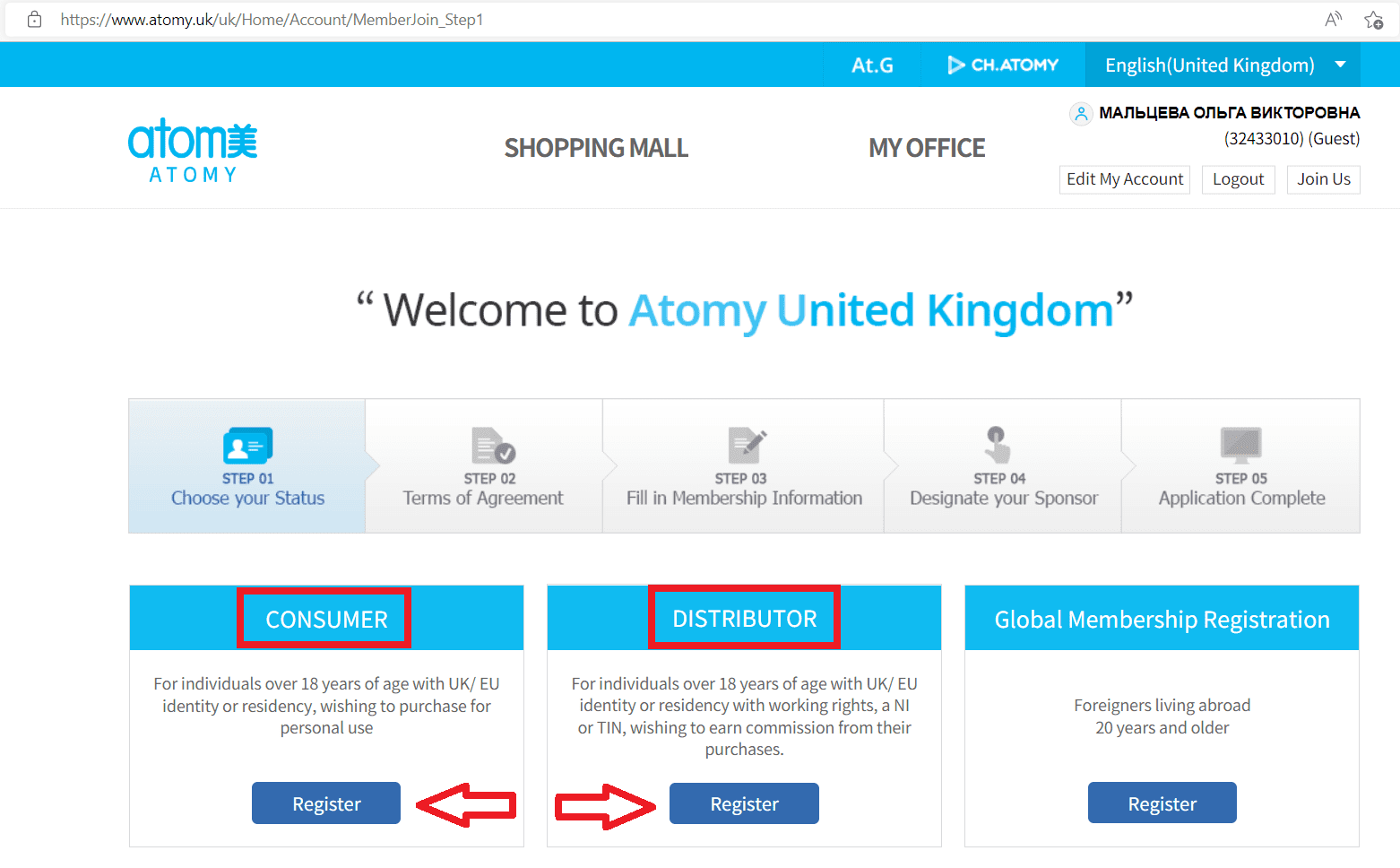
Task: Open the At.G link
Action: coord(872,65)
